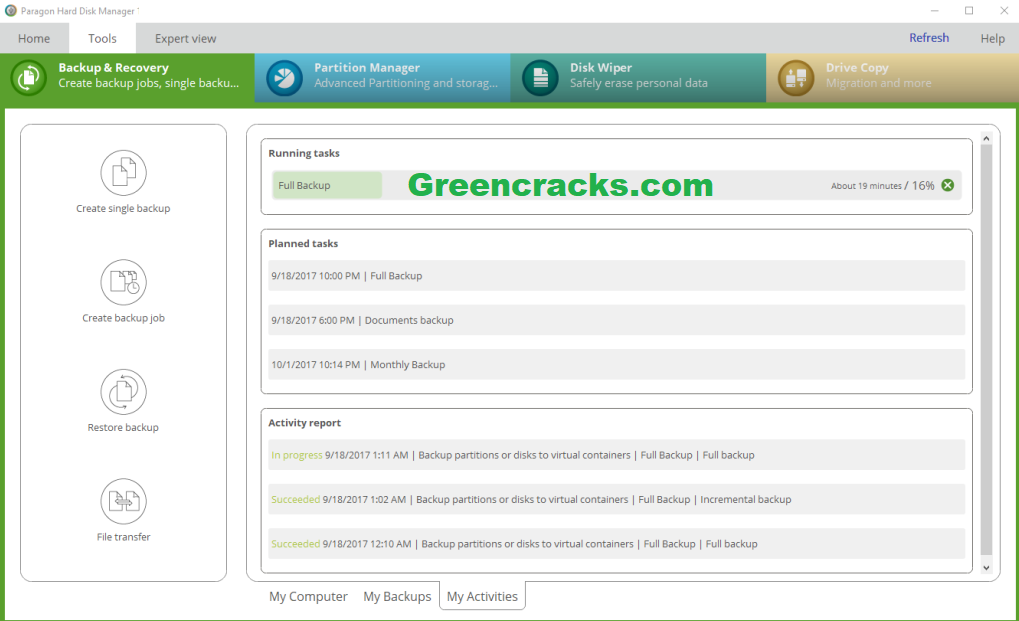
Task: Maximize the Paragon Hard Disk Manager window
Action: click(x=969, y=10)
